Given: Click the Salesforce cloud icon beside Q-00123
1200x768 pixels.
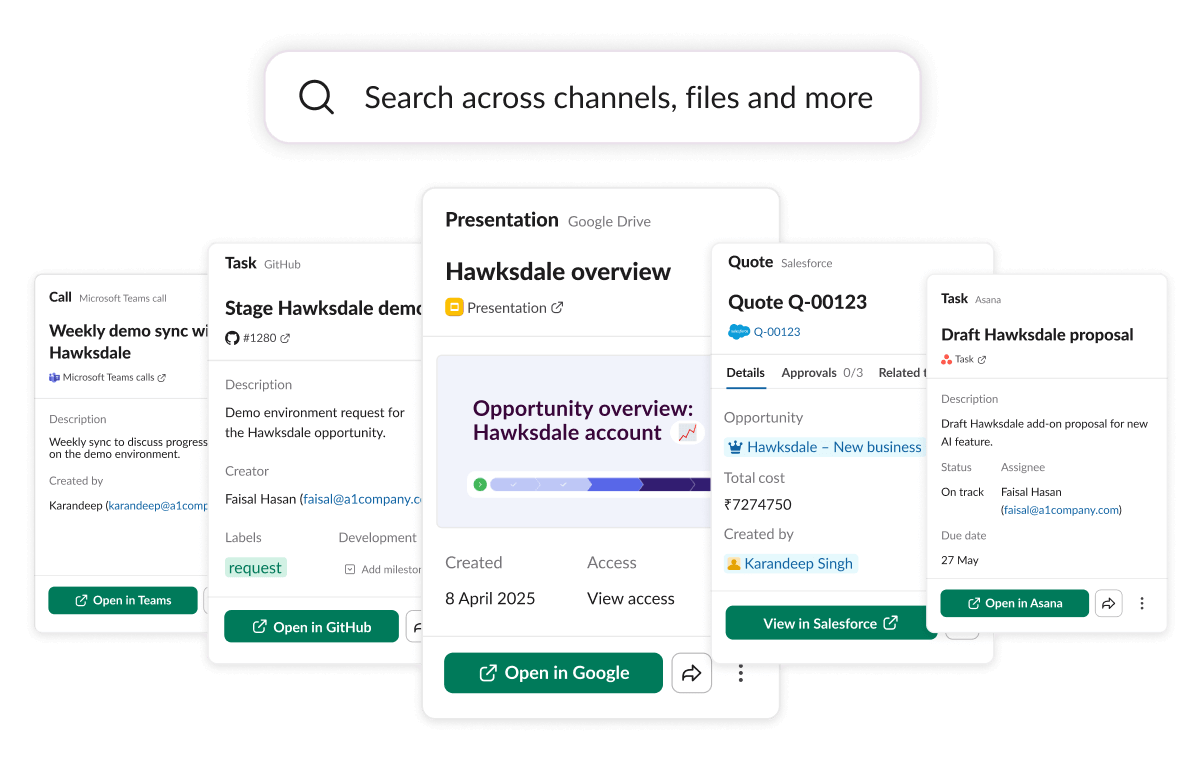Looking at the screenshot, I should pyautogui.click(x=739, y=332).
